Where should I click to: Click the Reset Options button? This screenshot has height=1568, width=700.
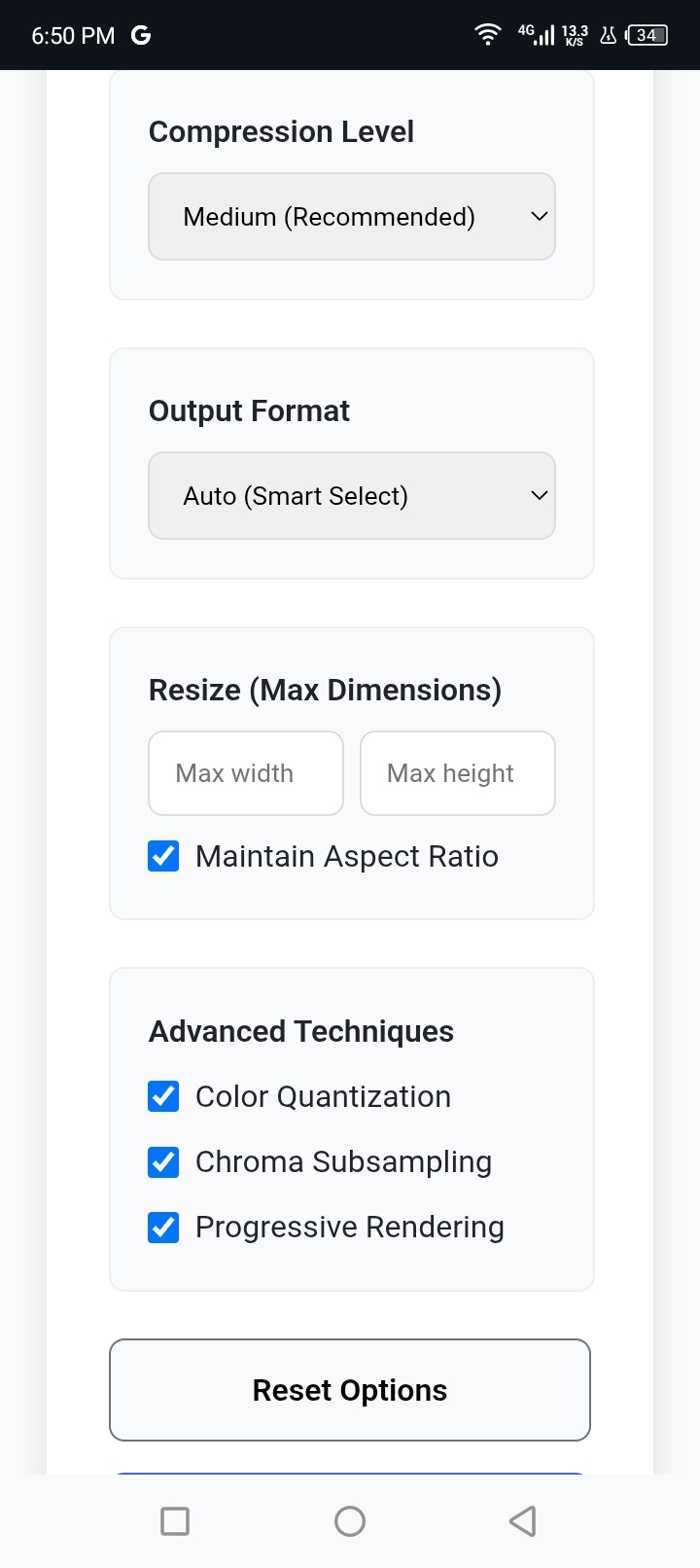click(x=350, y=1390)
